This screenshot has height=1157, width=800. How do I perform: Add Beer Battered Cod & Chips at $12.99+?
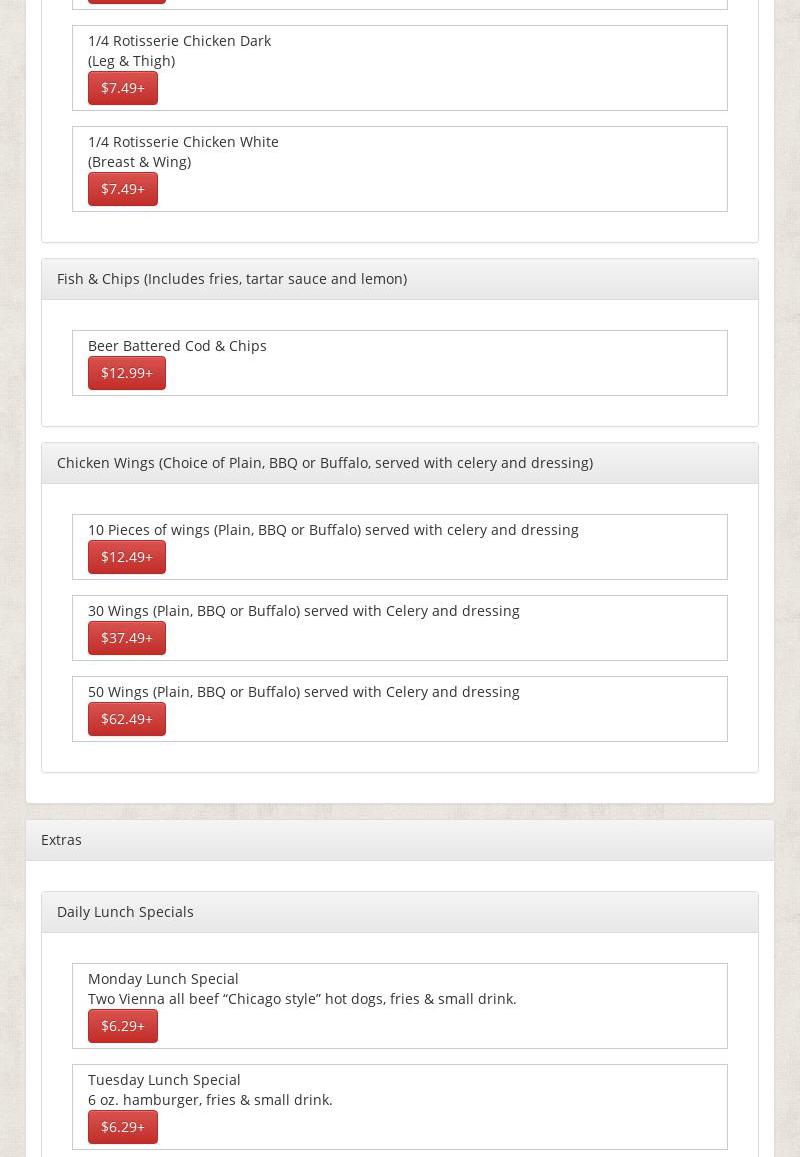pos(126,373)
